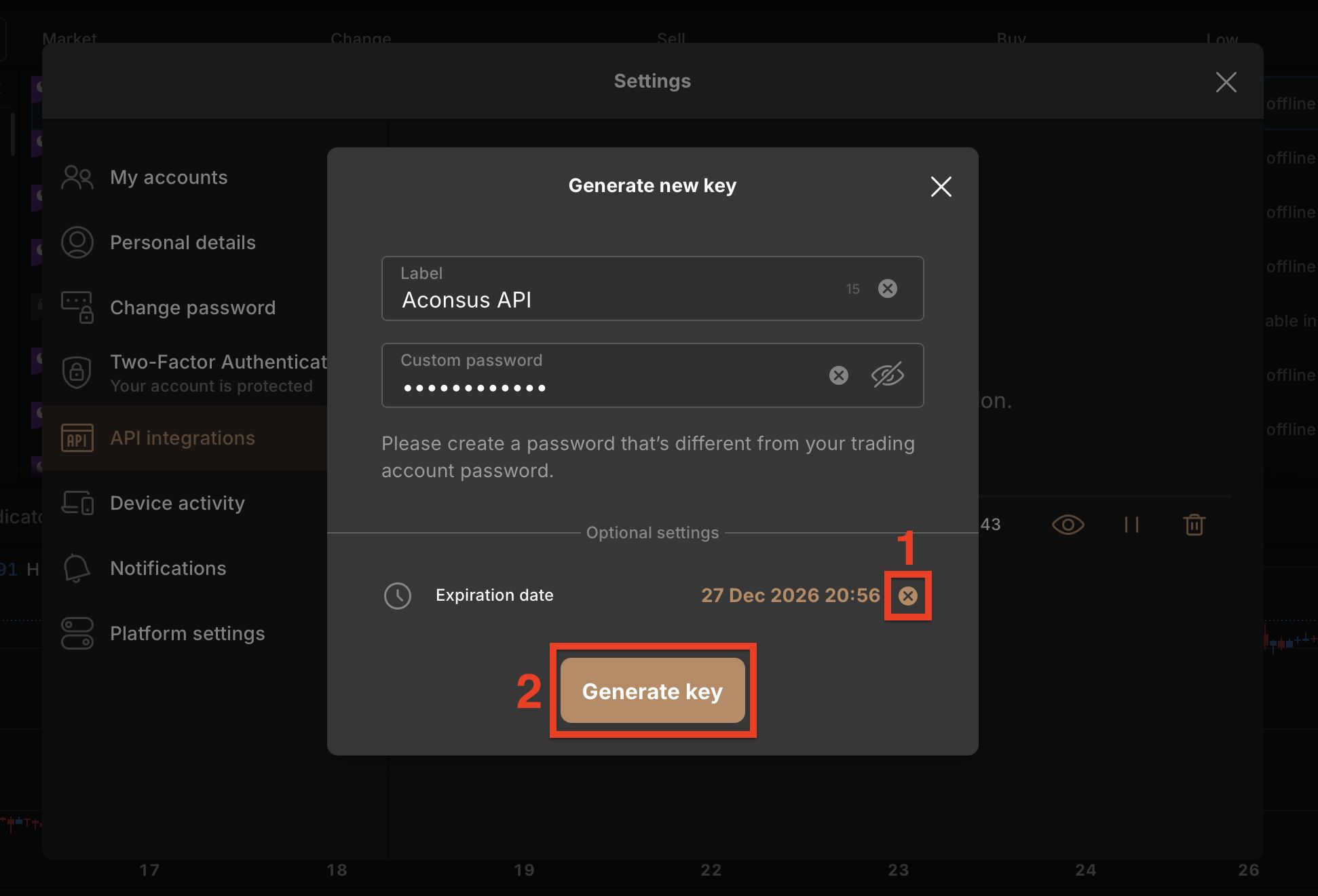Open Platform settings
Viewport: 1318px width, 896px height.
(x=187, y=633)
